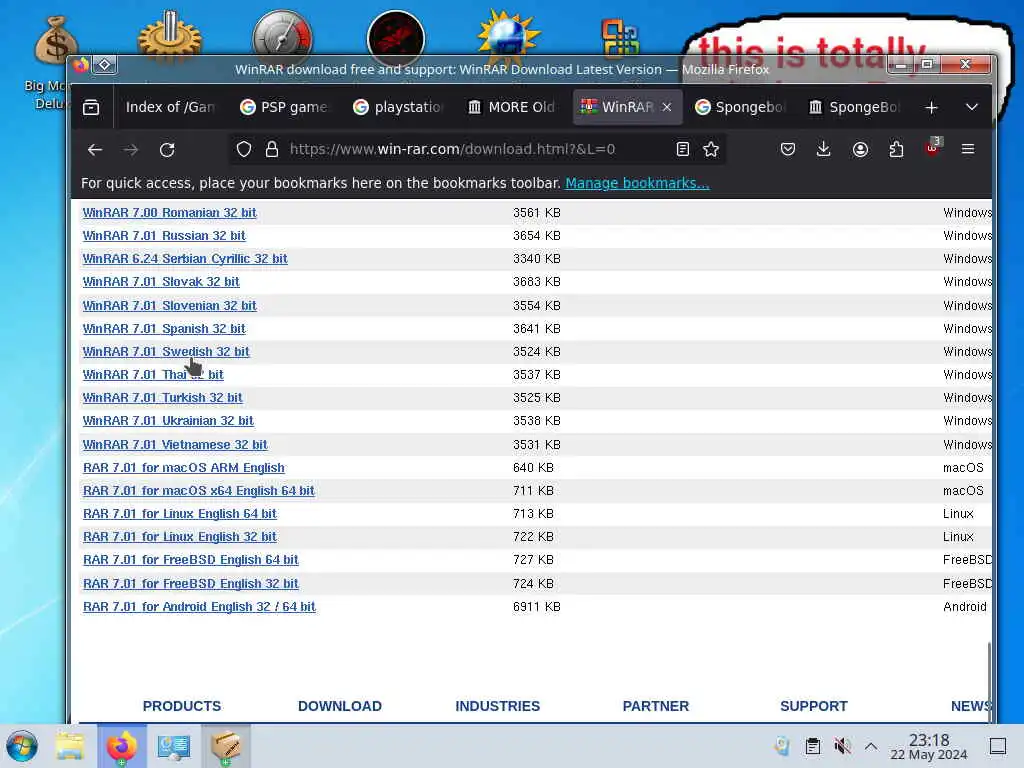Open the computer monitor taskbar icon
This screenshot has width=1024, height=768.
[174, 746]
